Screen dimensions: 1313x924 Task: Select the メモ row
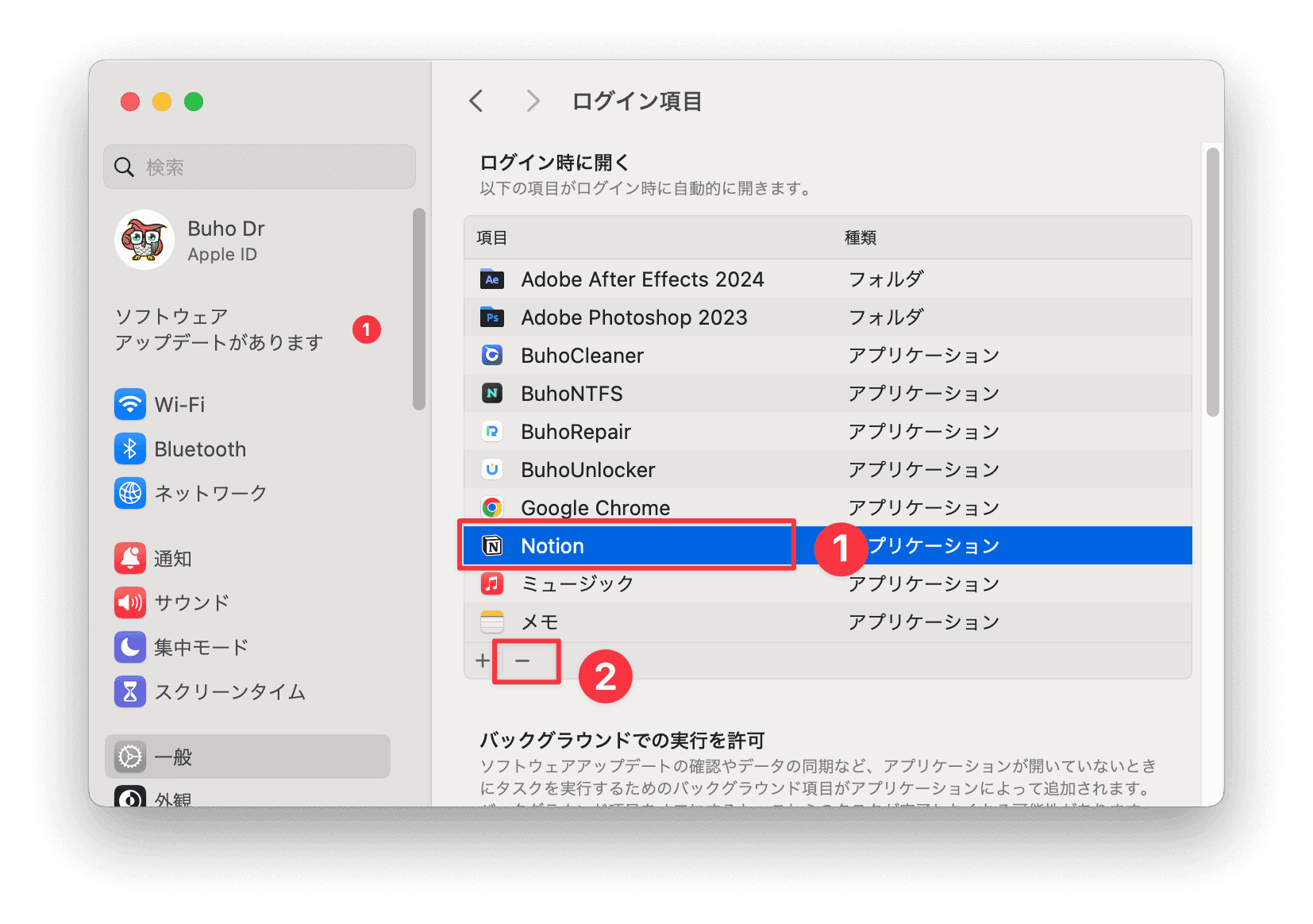(x=828, y=622)
